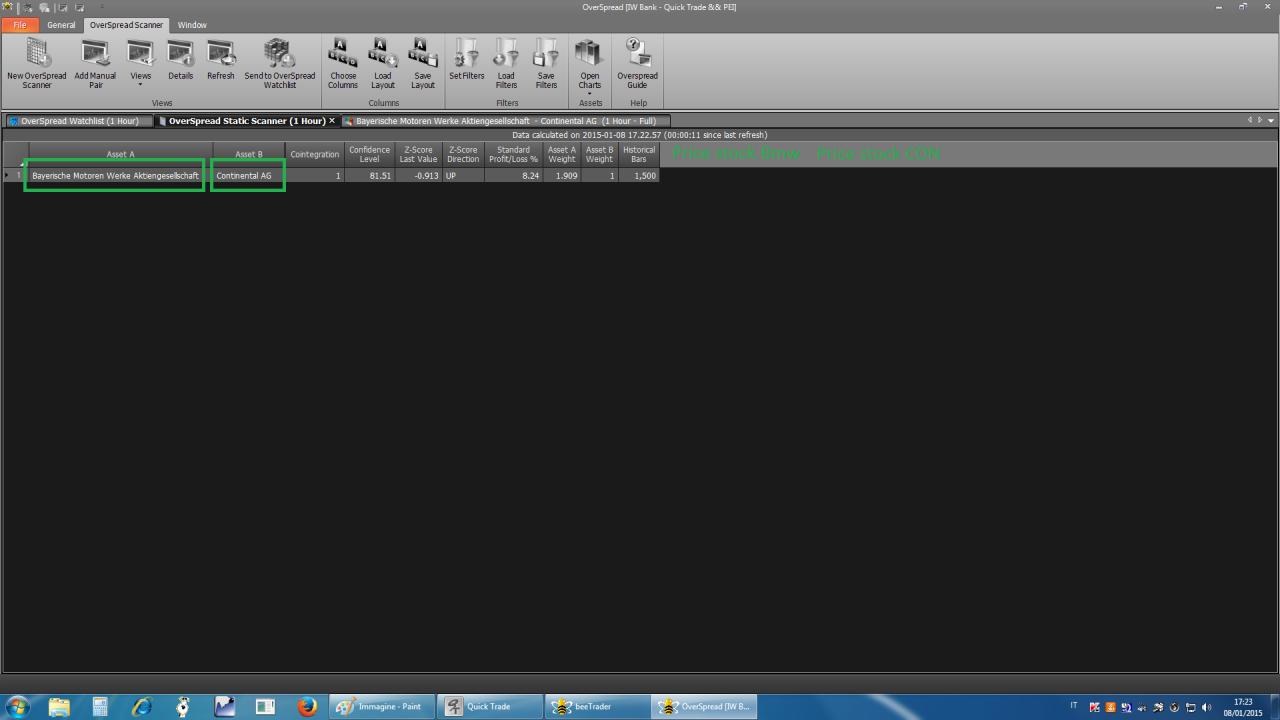Sort by Confidence Level column header
Viewport: 1280px width, 720px height.
point(369,154)
